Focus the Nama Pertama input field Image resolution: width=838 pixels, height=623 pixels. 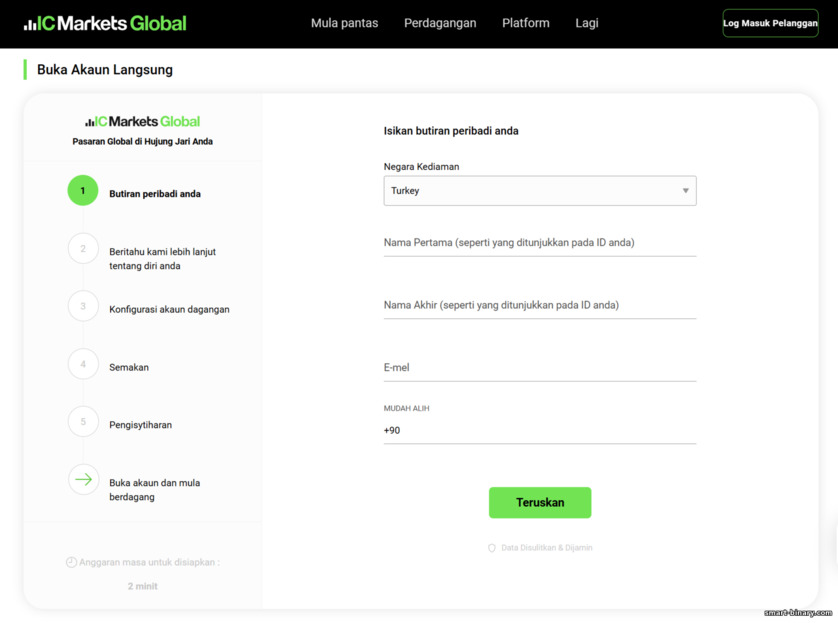pos(540,243)
